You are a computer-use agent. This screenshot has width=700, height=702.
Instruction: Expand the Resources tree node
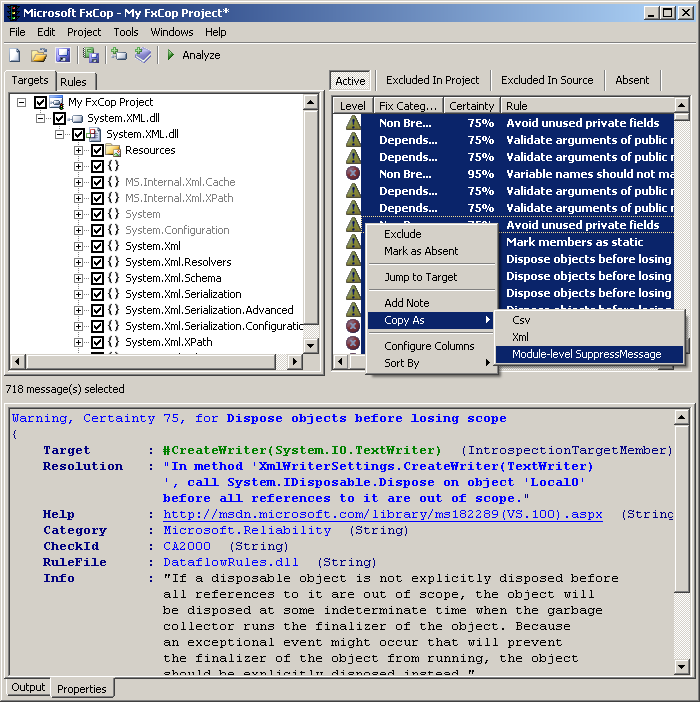pos(78,150)
